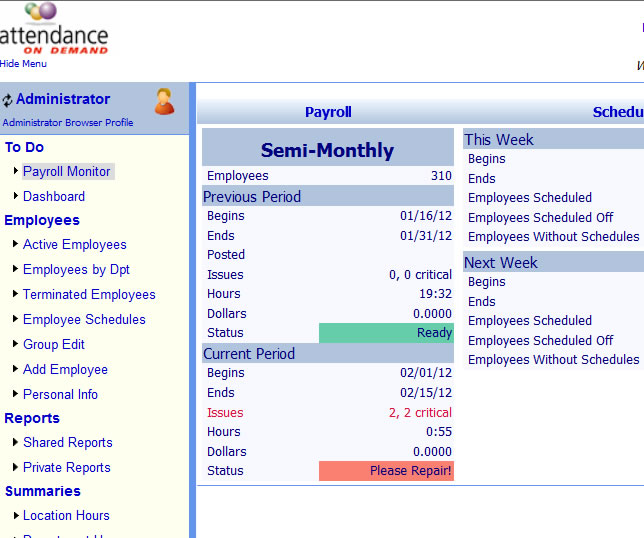Click arrow beside Dashboard

coord(16,195)
